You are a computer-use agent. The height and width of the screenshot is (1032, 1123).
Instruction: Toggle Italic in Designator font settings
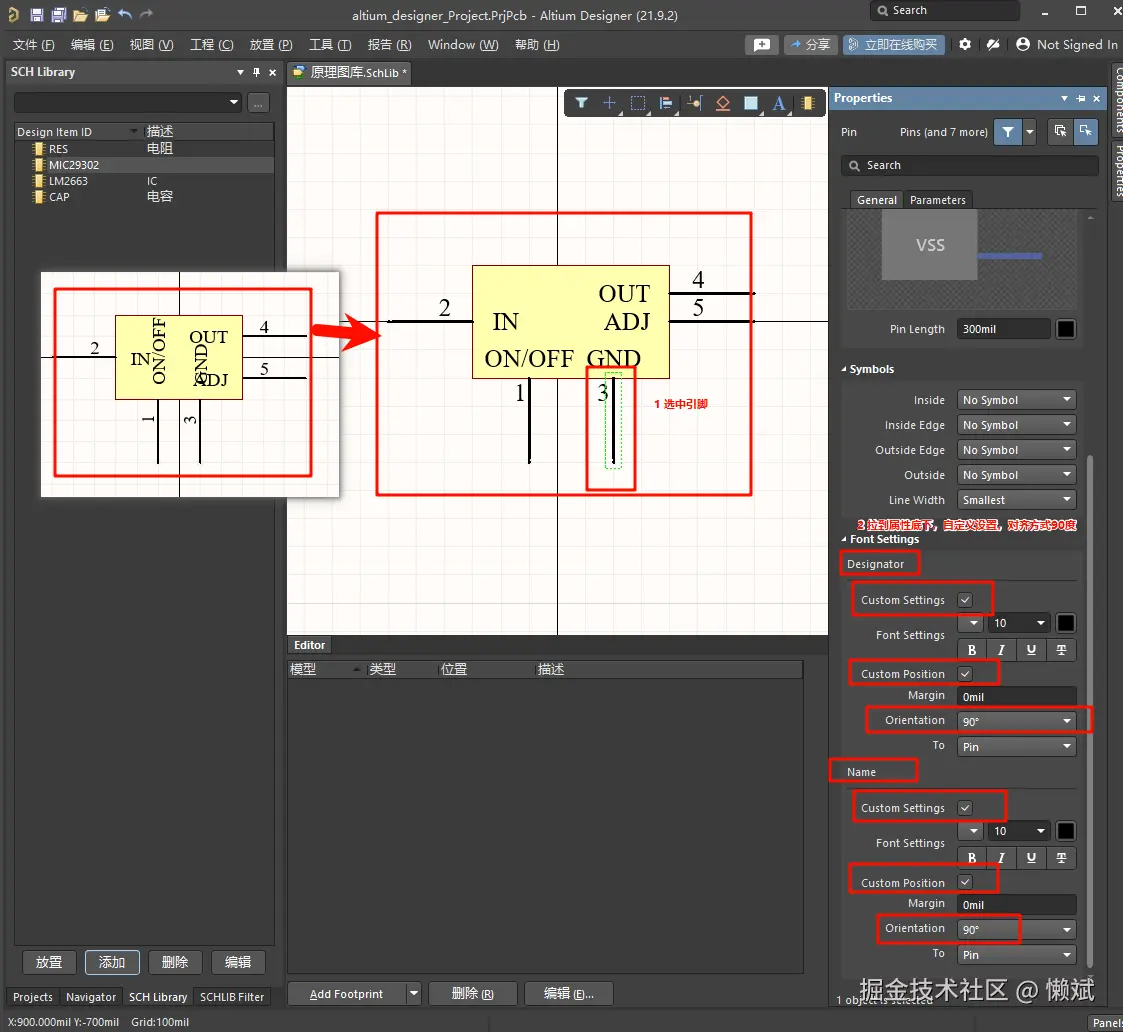tap(1001, 650)
